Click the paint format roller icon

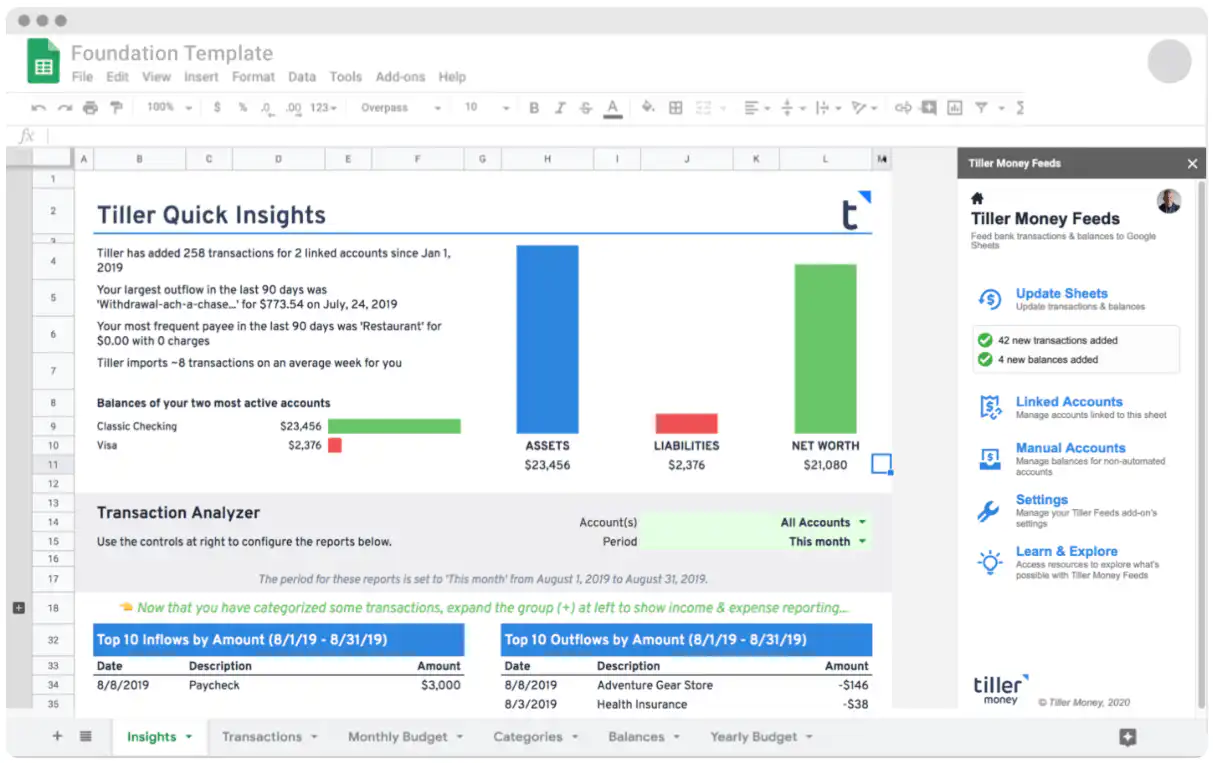(x=116, y=108)
